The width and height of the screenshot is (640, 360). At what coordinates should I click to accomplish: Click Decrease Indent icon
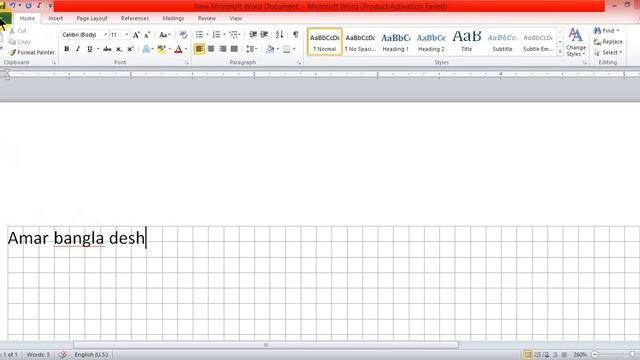tap(253, 35)
